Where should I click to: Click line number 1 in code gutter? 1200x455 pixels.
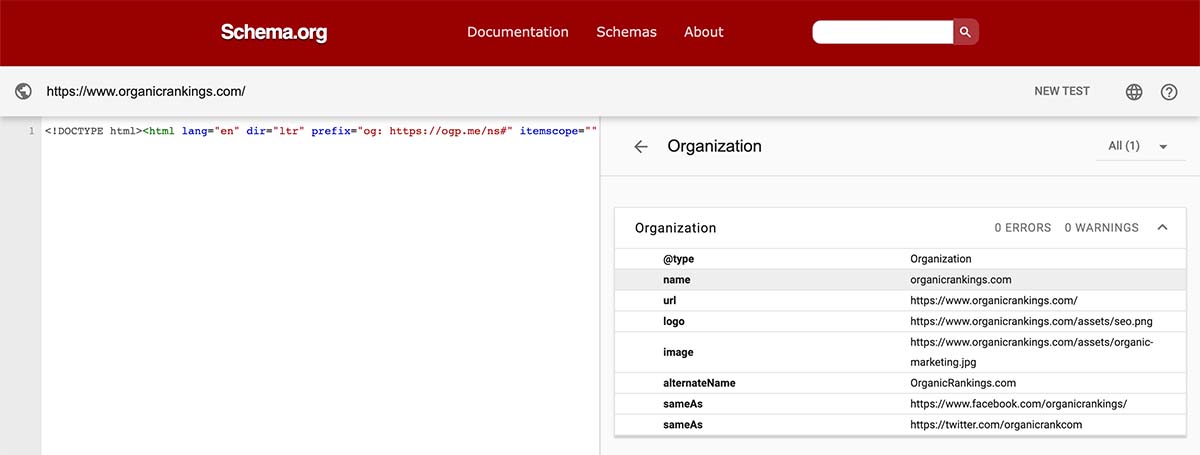(x=32, y=131)
